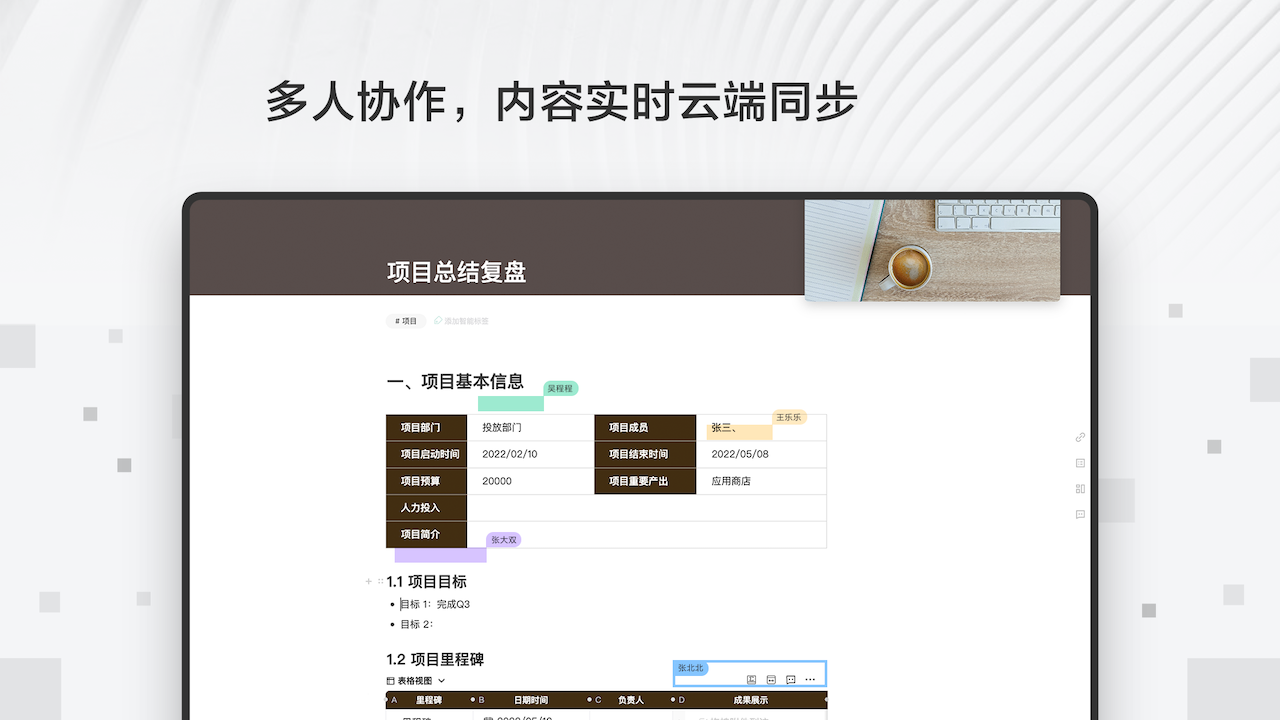
Task: Click the 里程碑 column header
Action: (426, 700)
